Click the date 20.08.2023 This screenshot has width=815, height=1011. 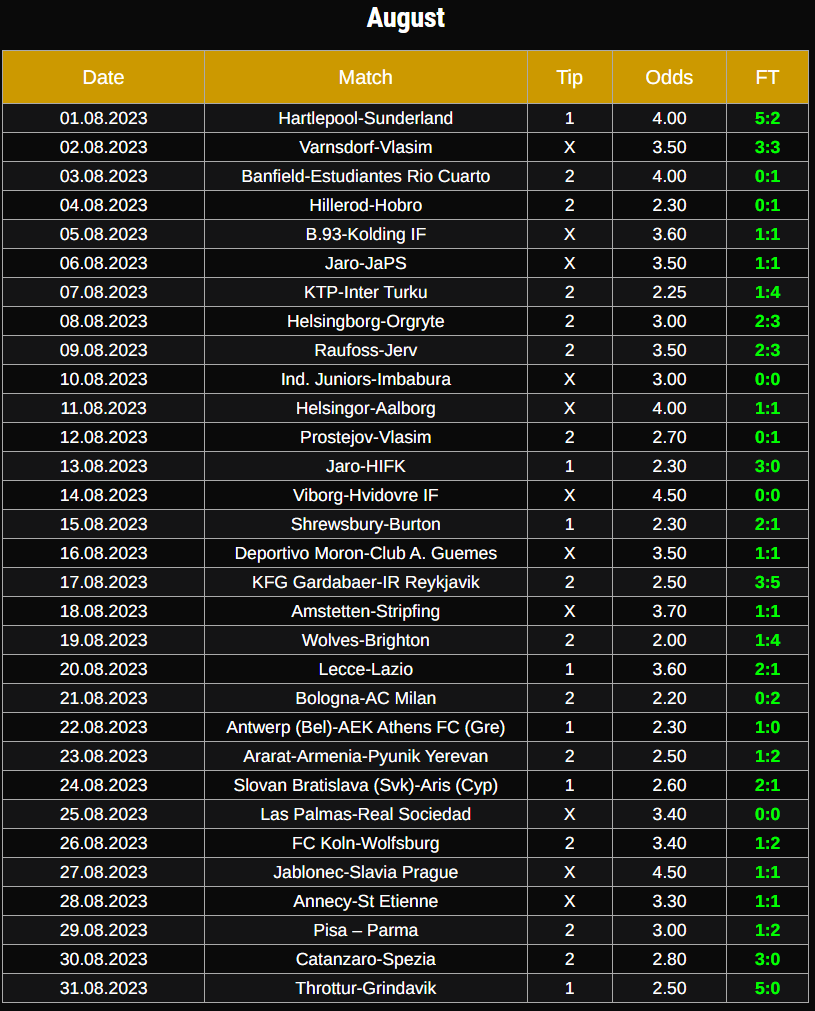coord(103,669)
